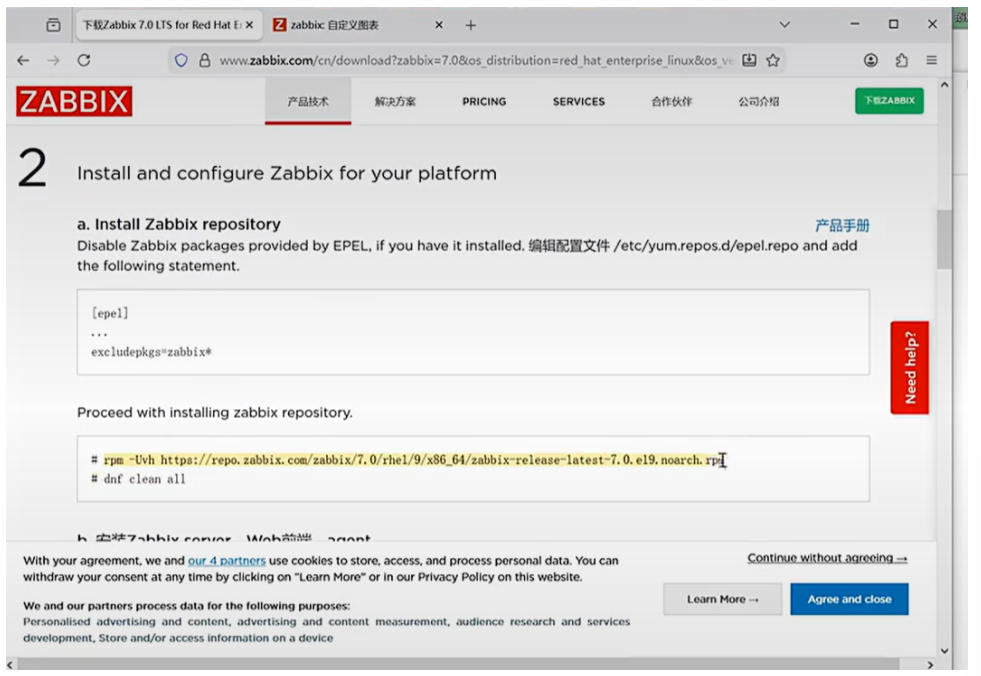Click the red Need help? side tab
Screen dimensions: 981x676
point(910,367)
